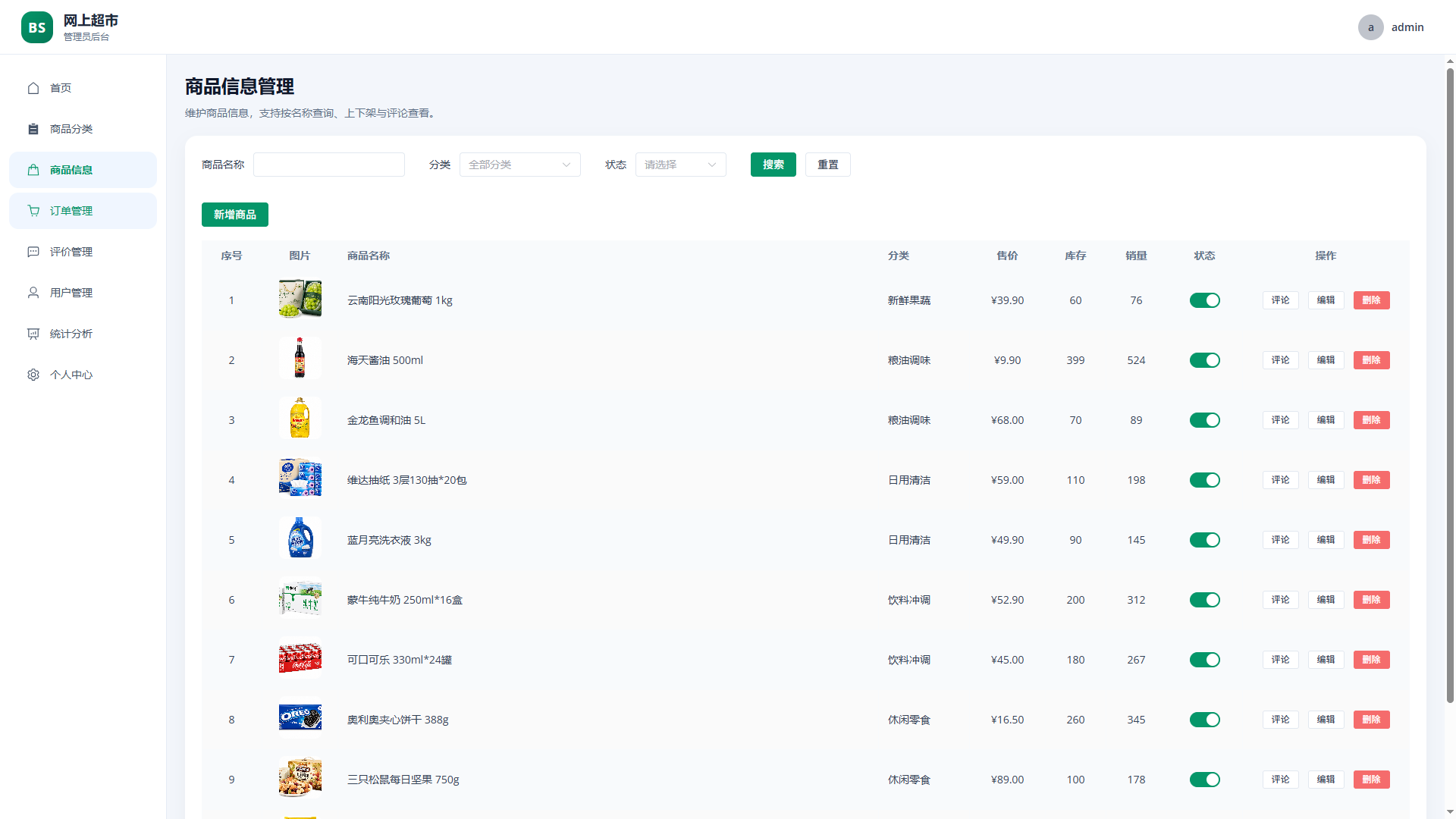Image resolution: width=1456 pixels, height=819 pixels.
Task: Open the 首页 menu item
Action: point(83,88)
